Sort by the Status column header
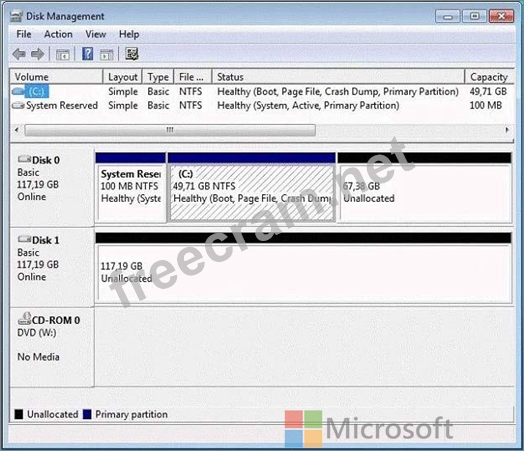 pyautogui.click(x=338, y=77)
